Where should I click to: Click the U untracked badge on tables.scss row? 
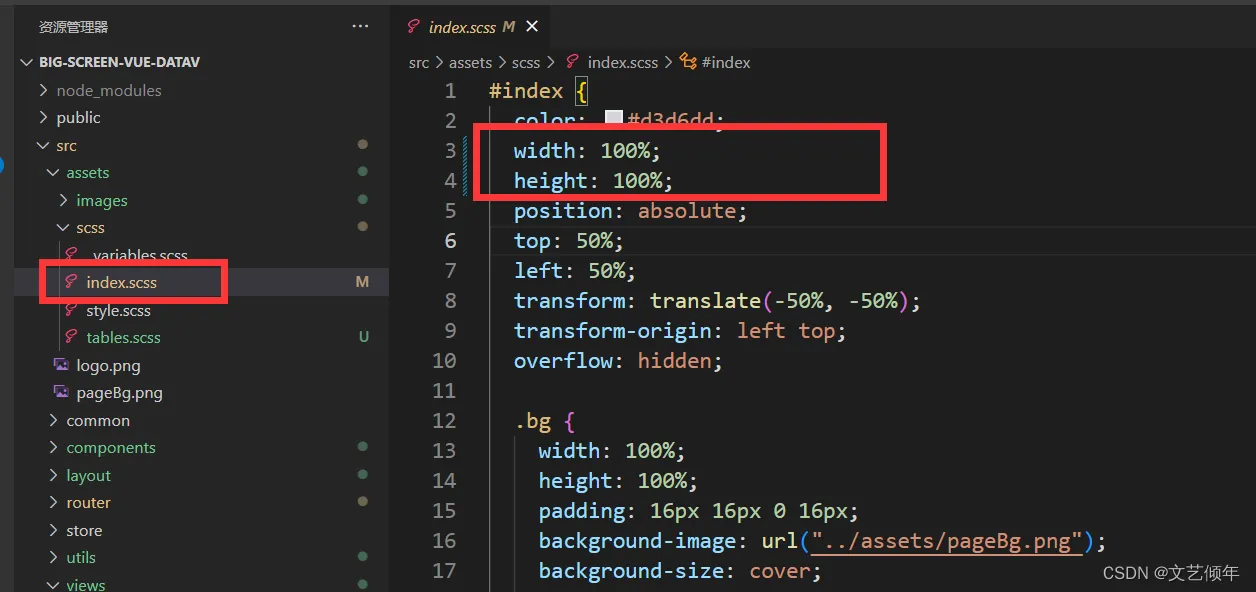[364, 338]
